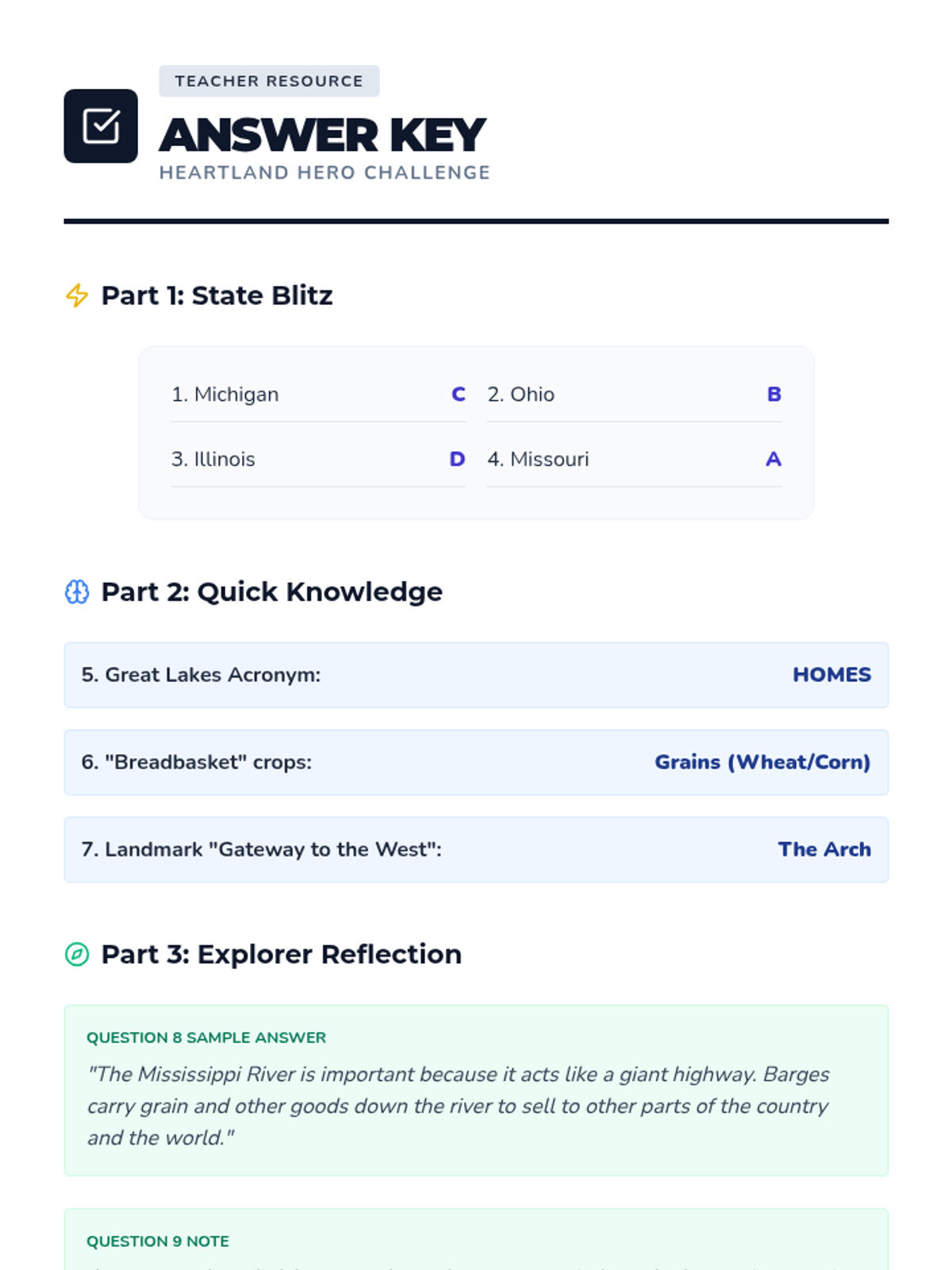Image resolution: width=952 pixels, height=1270 pixels.
Task: Click the TEACHER RESOURCE badge
Action: (x=269, y=81)
